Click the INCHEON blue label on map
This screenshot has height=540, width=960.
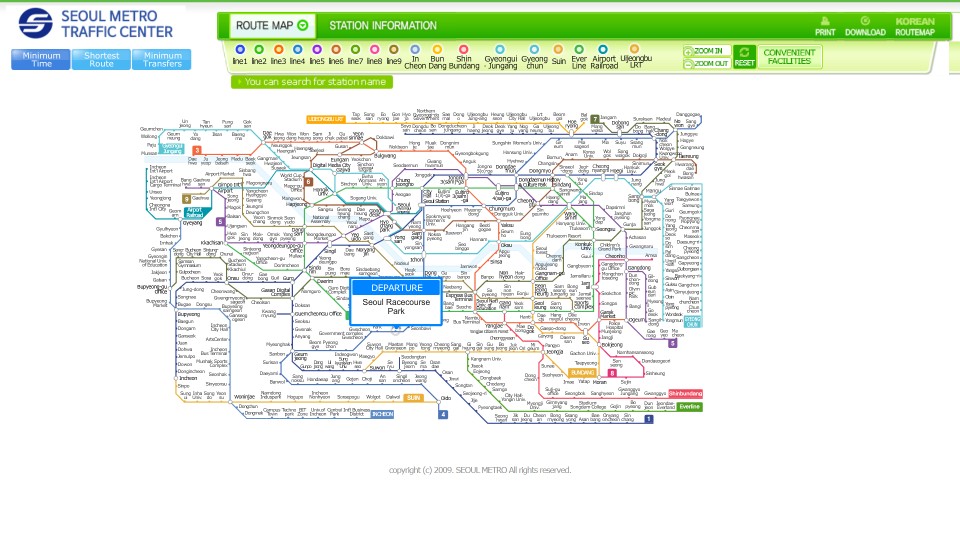(x=383, y=414)
